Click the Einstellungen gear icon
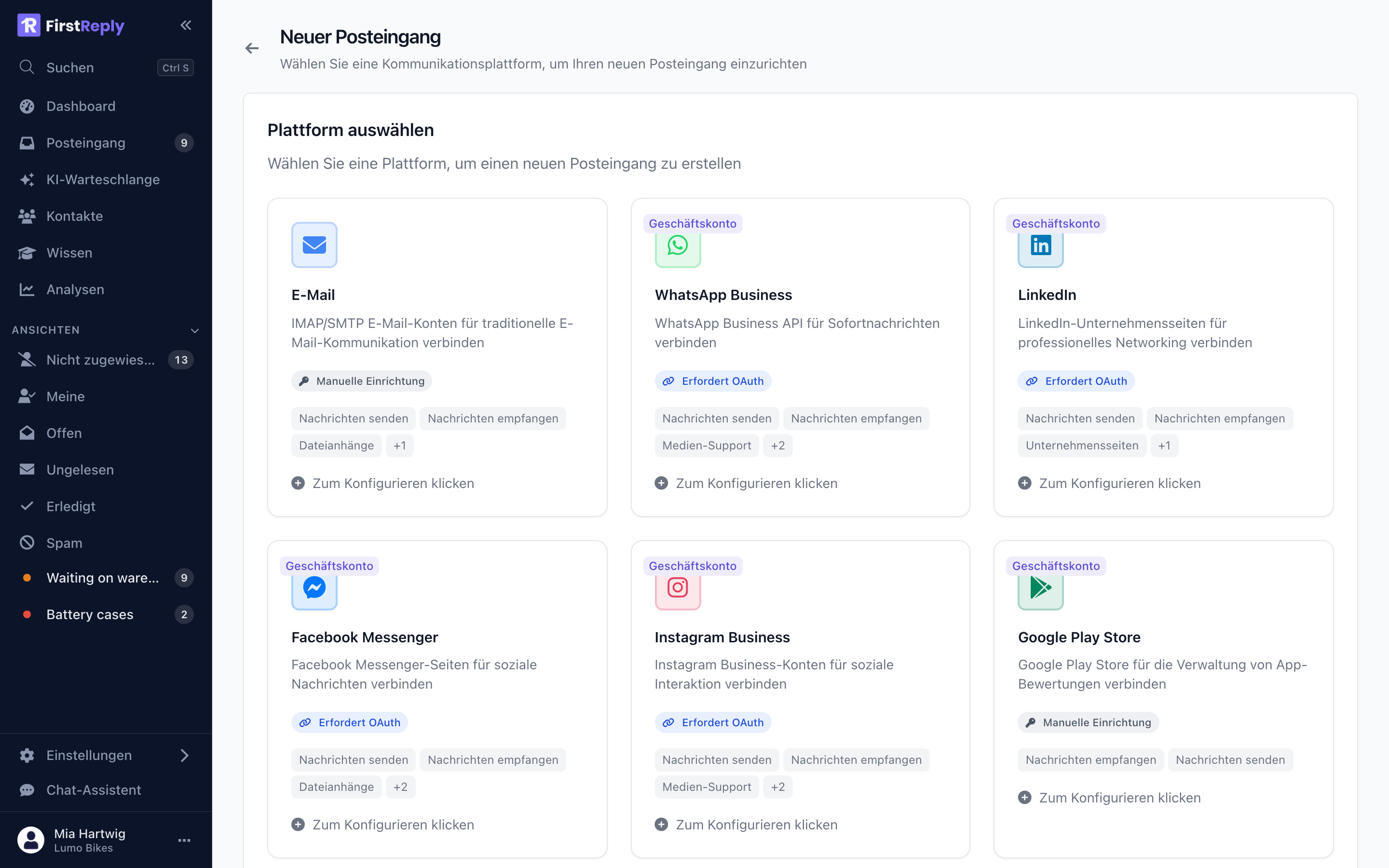The height and width of the screenshot is (868, 1389). (x=27, y=756)
